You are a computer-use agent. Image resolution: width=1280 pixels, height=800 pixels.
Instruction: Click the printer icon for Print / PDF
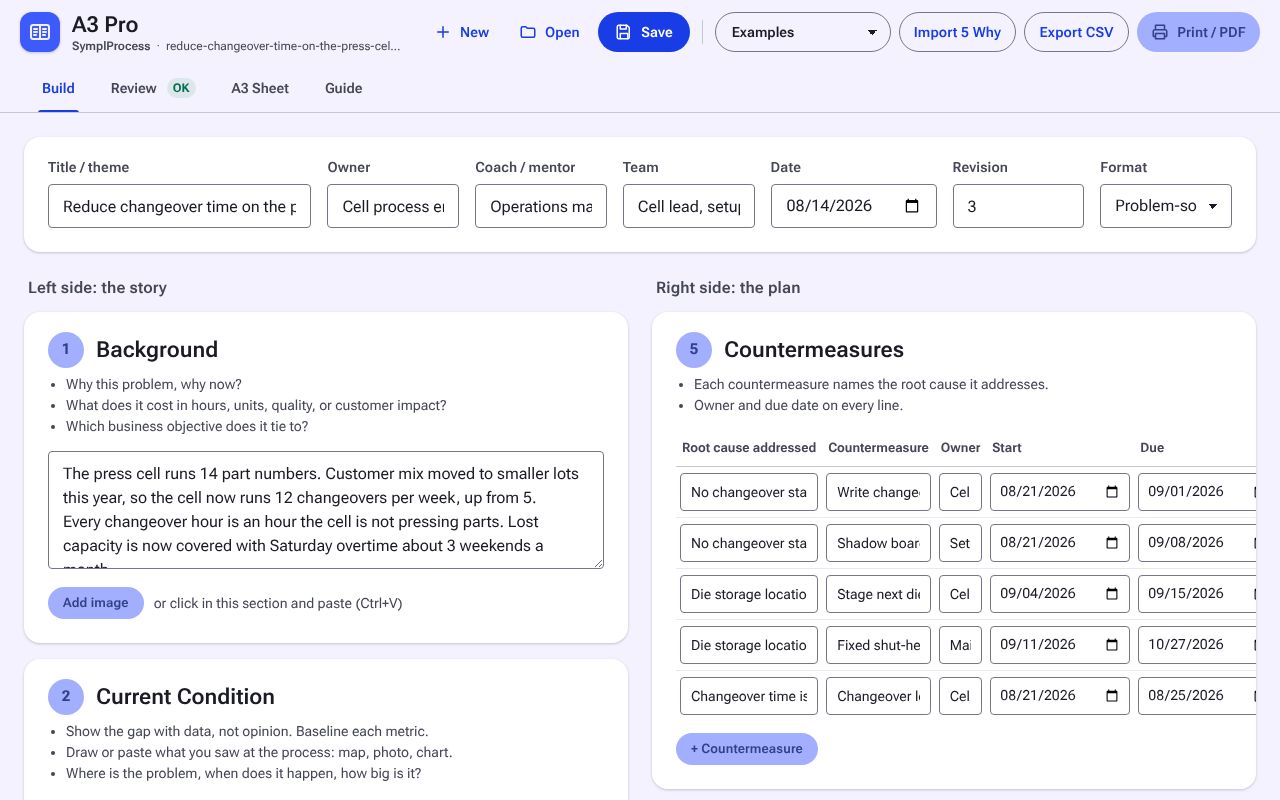(x=1160, y=32)
